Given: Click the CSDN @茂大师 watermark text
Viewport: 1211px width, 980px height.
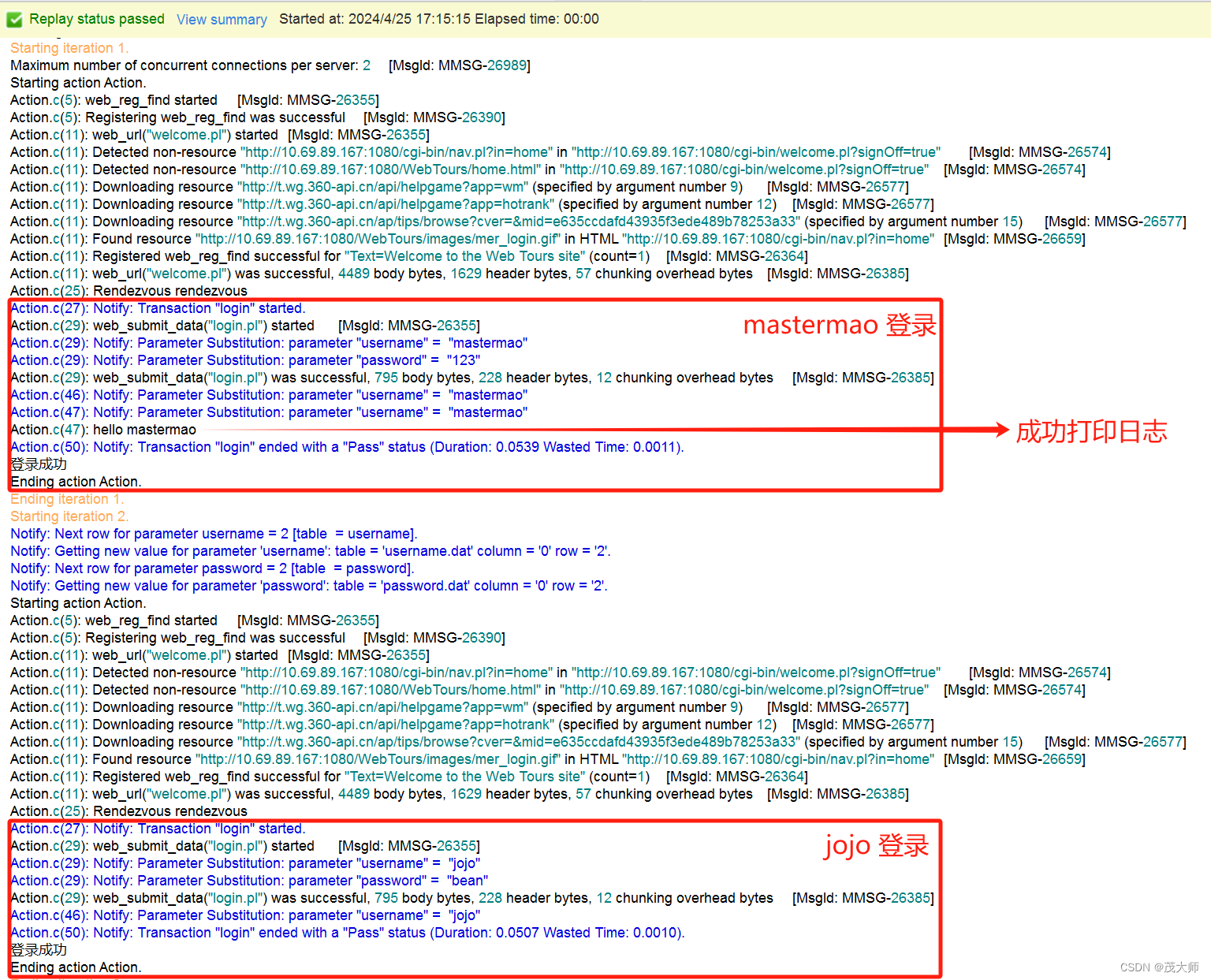Looking at the screenshot, I should 1159,967.
